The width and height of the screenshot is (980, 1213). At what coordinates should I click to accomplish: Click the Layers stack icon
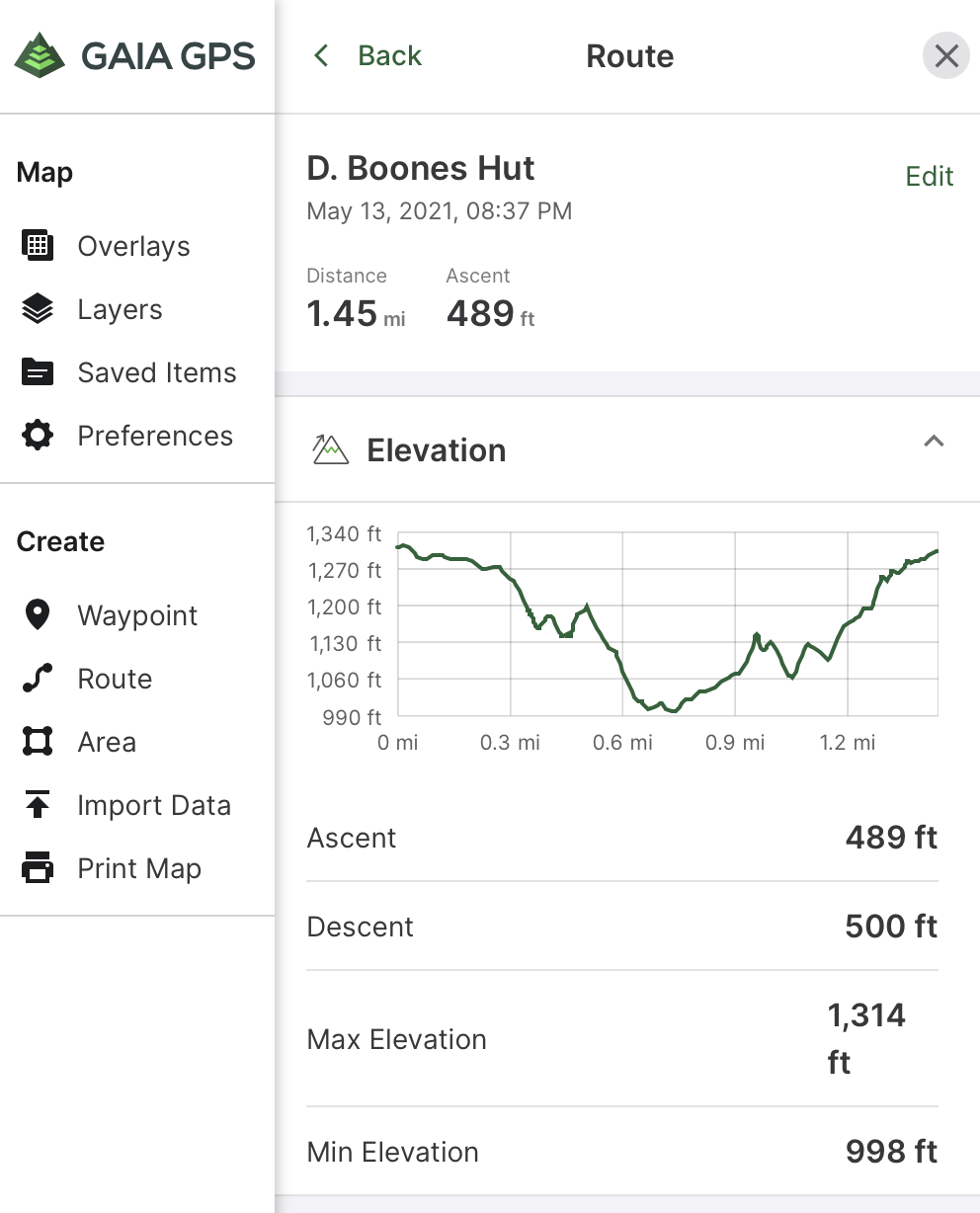click(x=38, y=309)
